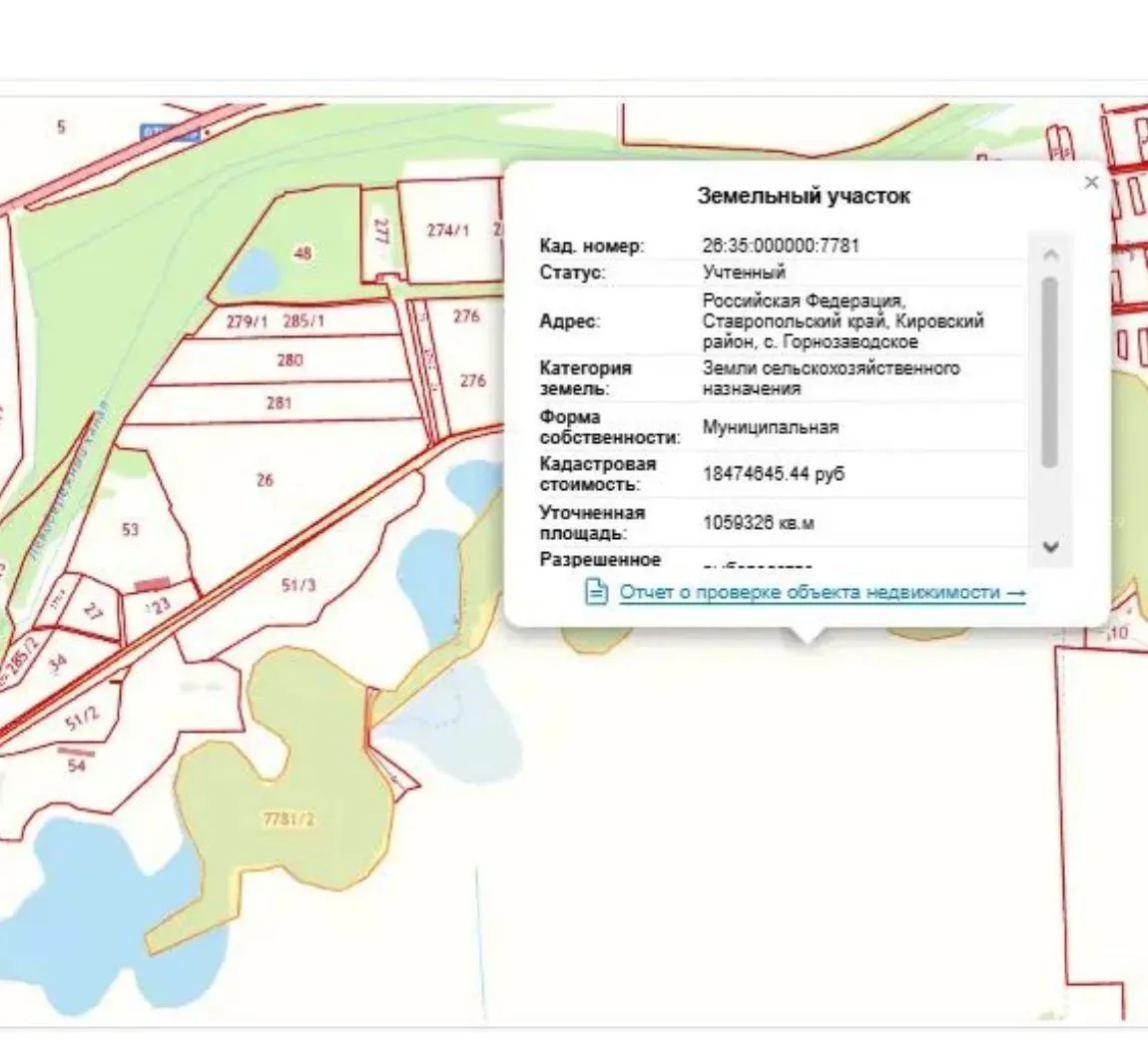Screen dimensions: 1148x1056
Task: Select parcel 26 on the map
Action: (265, 480)
